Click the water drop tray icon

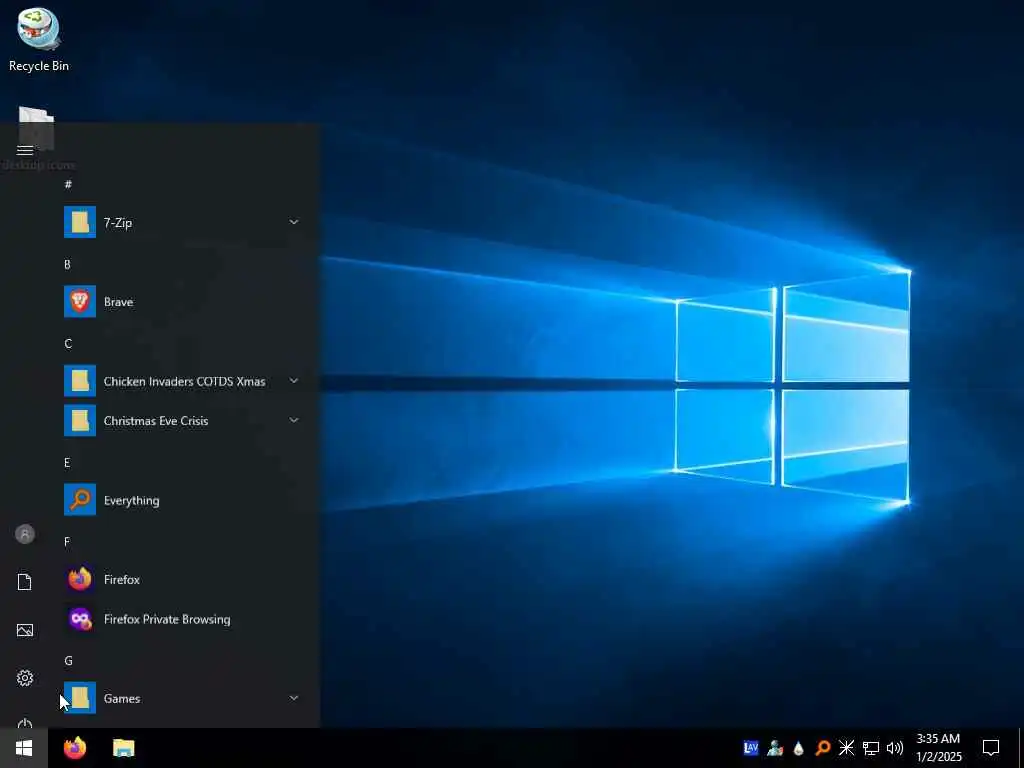pos(798,748)
